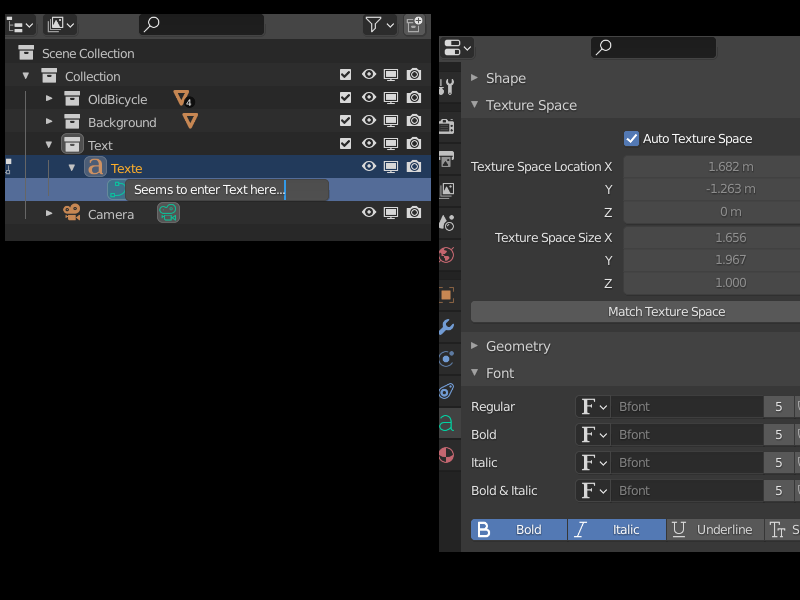Toggle the Italic style button
Image resolution: width=800 pixels, height=600 pixels.
click(x=617, y=530)
